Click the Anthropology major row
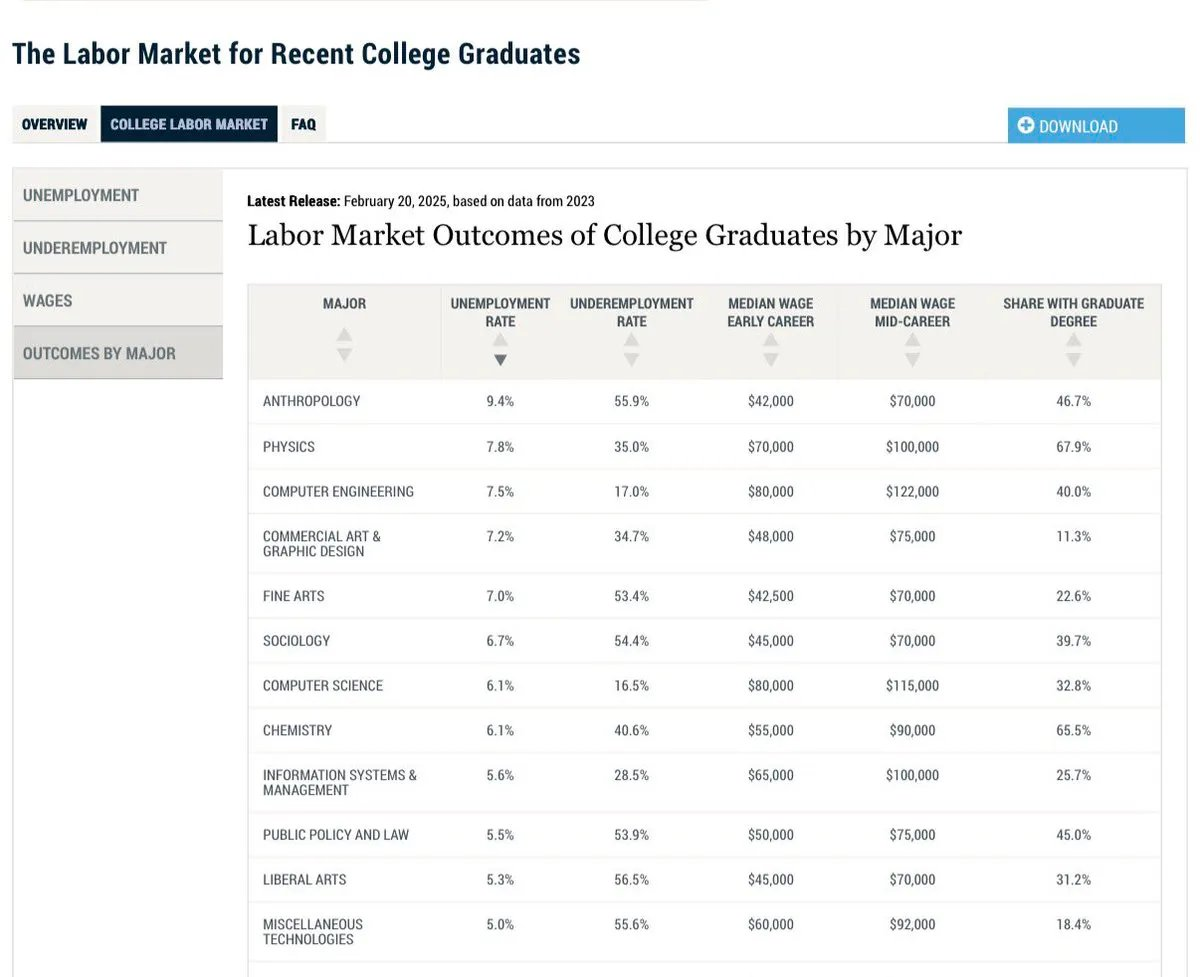 pyautogui.click(x=311, y=401)
